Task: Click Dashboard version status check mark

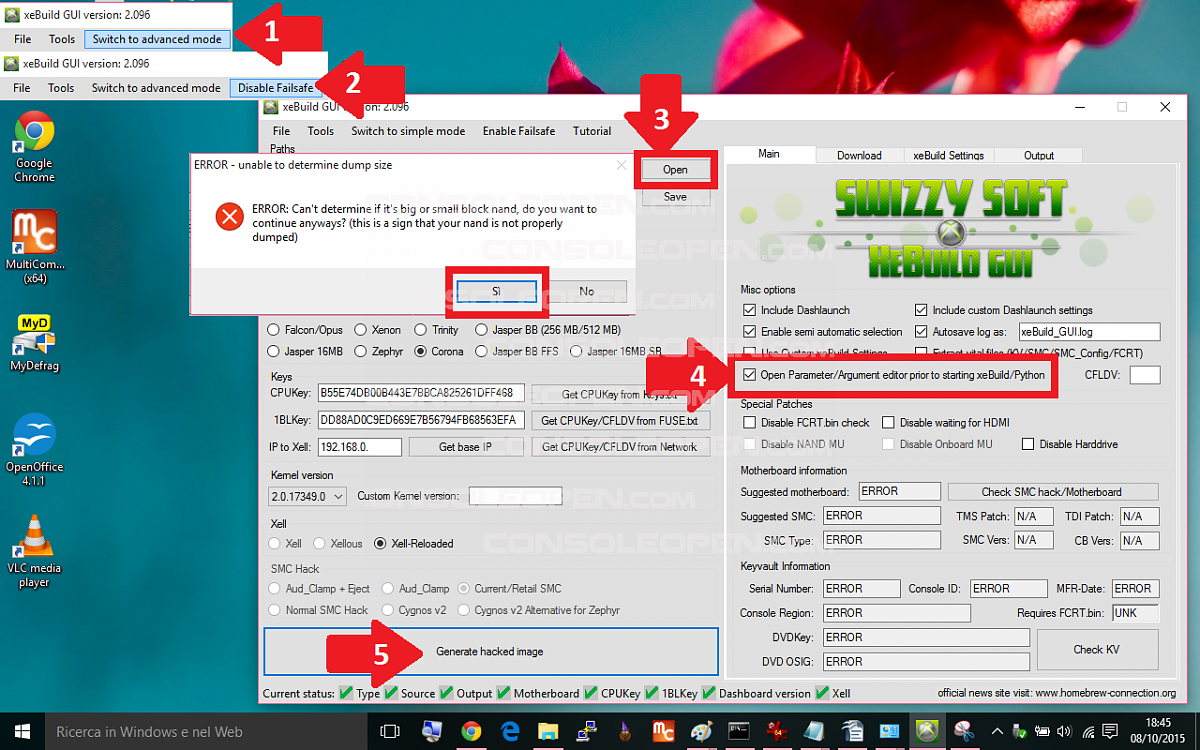Action: 710,692
